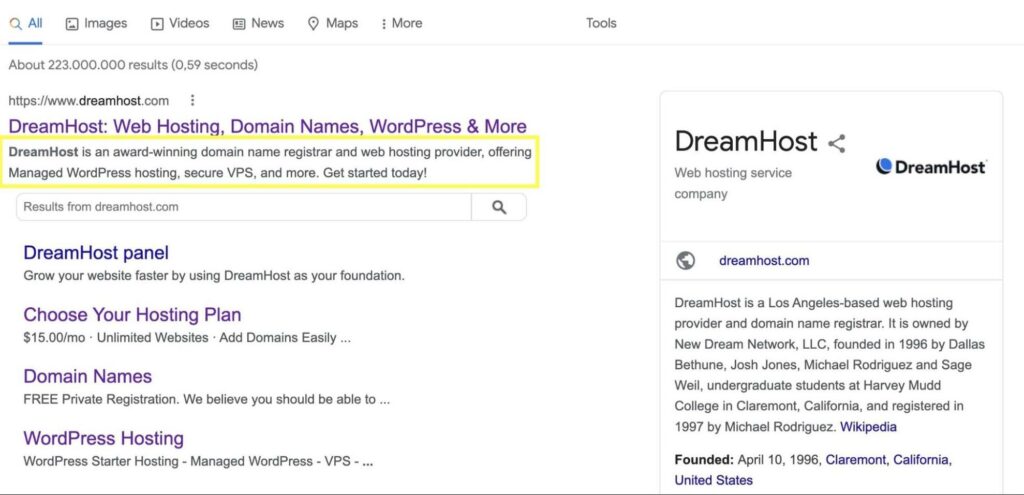Click 'Grow your website faster' snippet
This screenshot has width=1024, height=495.
click(x=214, y=276)
